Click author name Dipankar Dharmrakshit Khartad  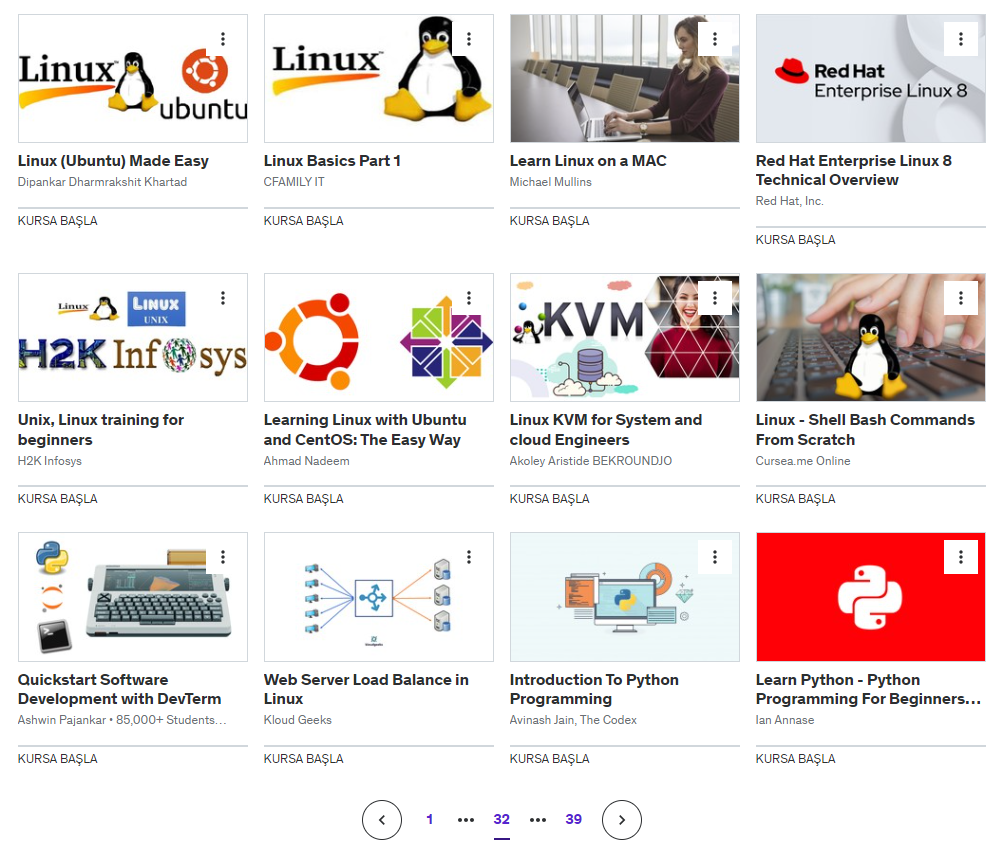102,182
